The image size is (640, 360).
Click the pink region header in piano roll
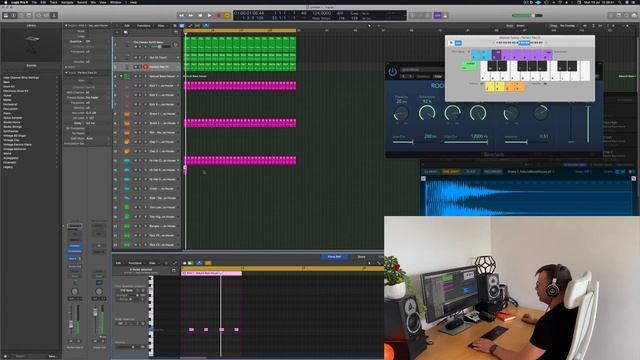211,273
